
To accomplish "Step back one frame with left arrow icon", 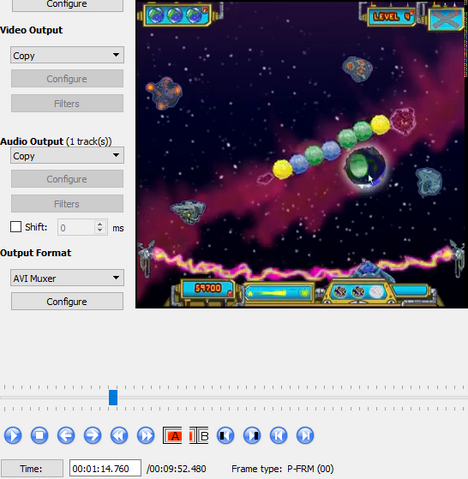I will point(66,435).
